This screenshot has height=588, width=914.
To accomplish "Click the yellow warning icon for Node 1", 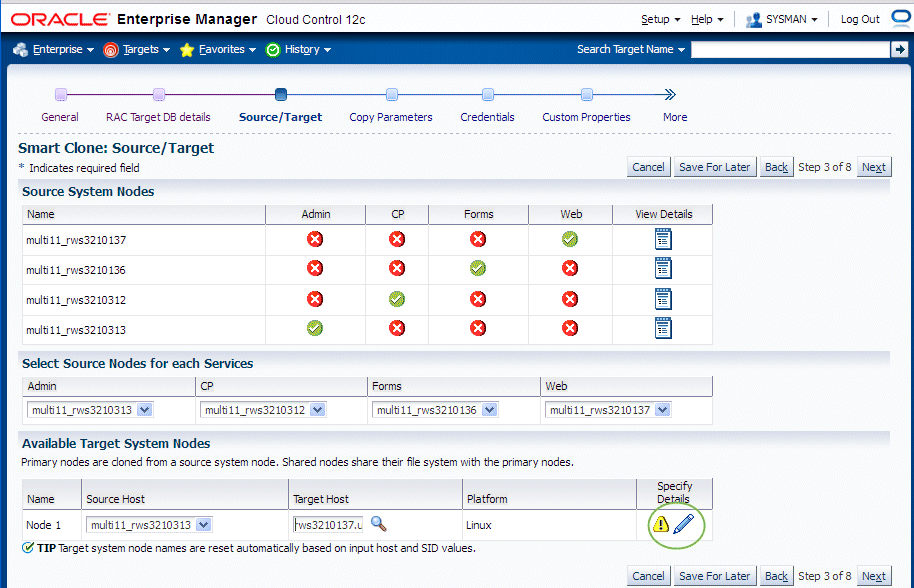I will [660, 524].
